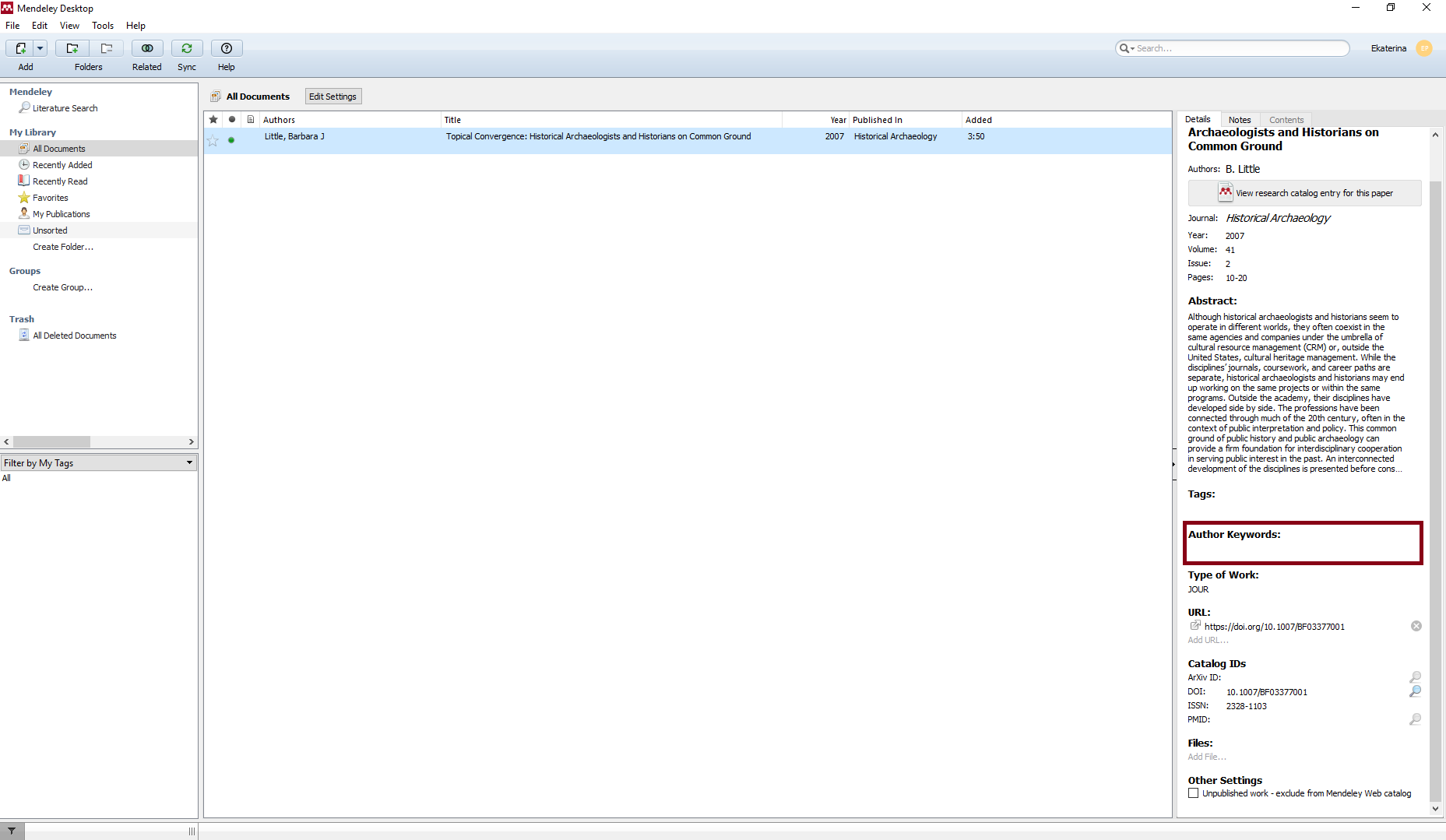Select My Publications in the sidebar
1446x840 pixels.
pos(62,214)
